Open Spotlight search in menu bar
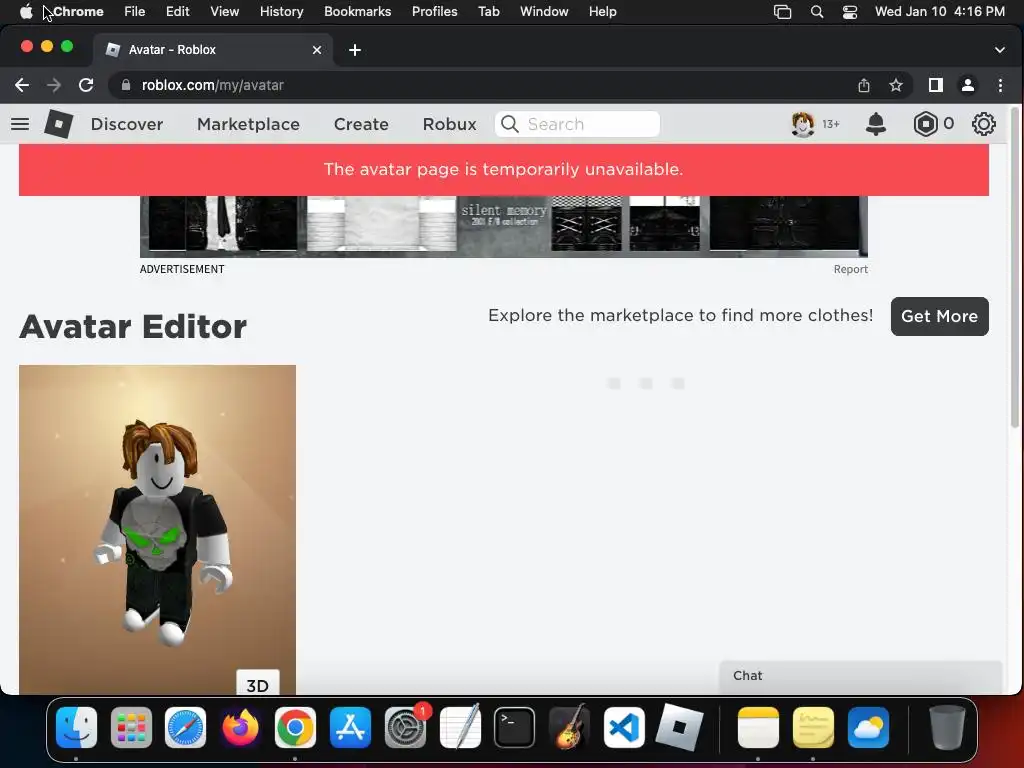 pos(816,12)
